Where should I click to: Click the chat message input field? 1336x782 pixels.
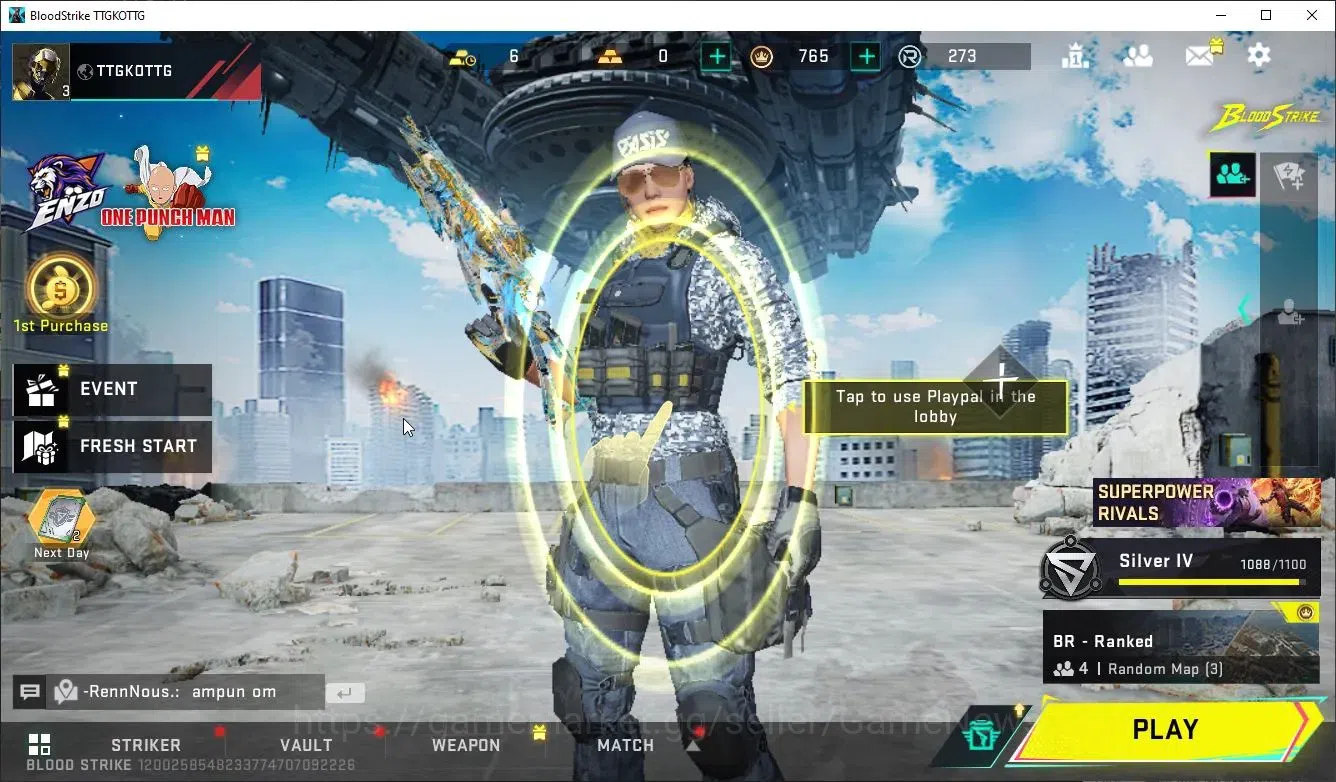187,692
